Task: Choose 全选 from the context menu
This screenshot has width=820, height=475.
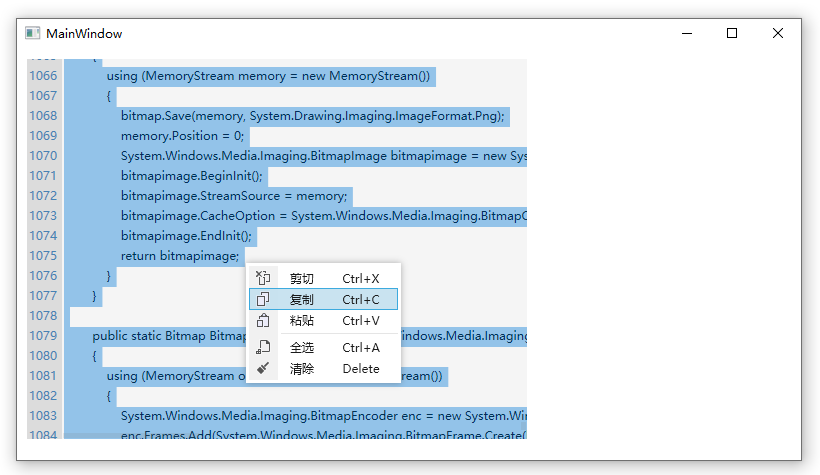Action: tap(323, 347)
